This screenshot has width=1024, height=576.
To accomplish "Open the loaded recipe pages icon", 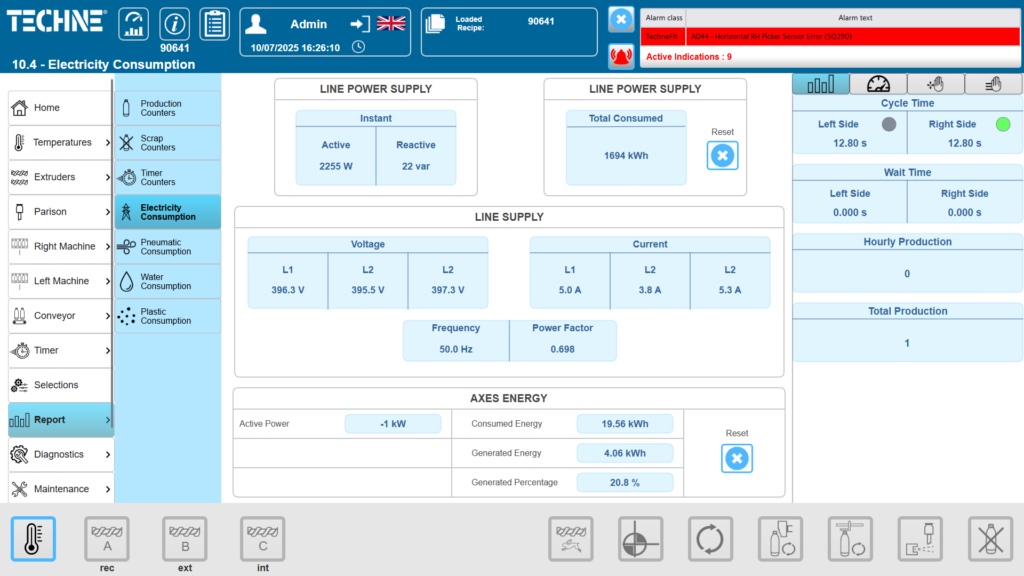I will (x=435, y=24).
